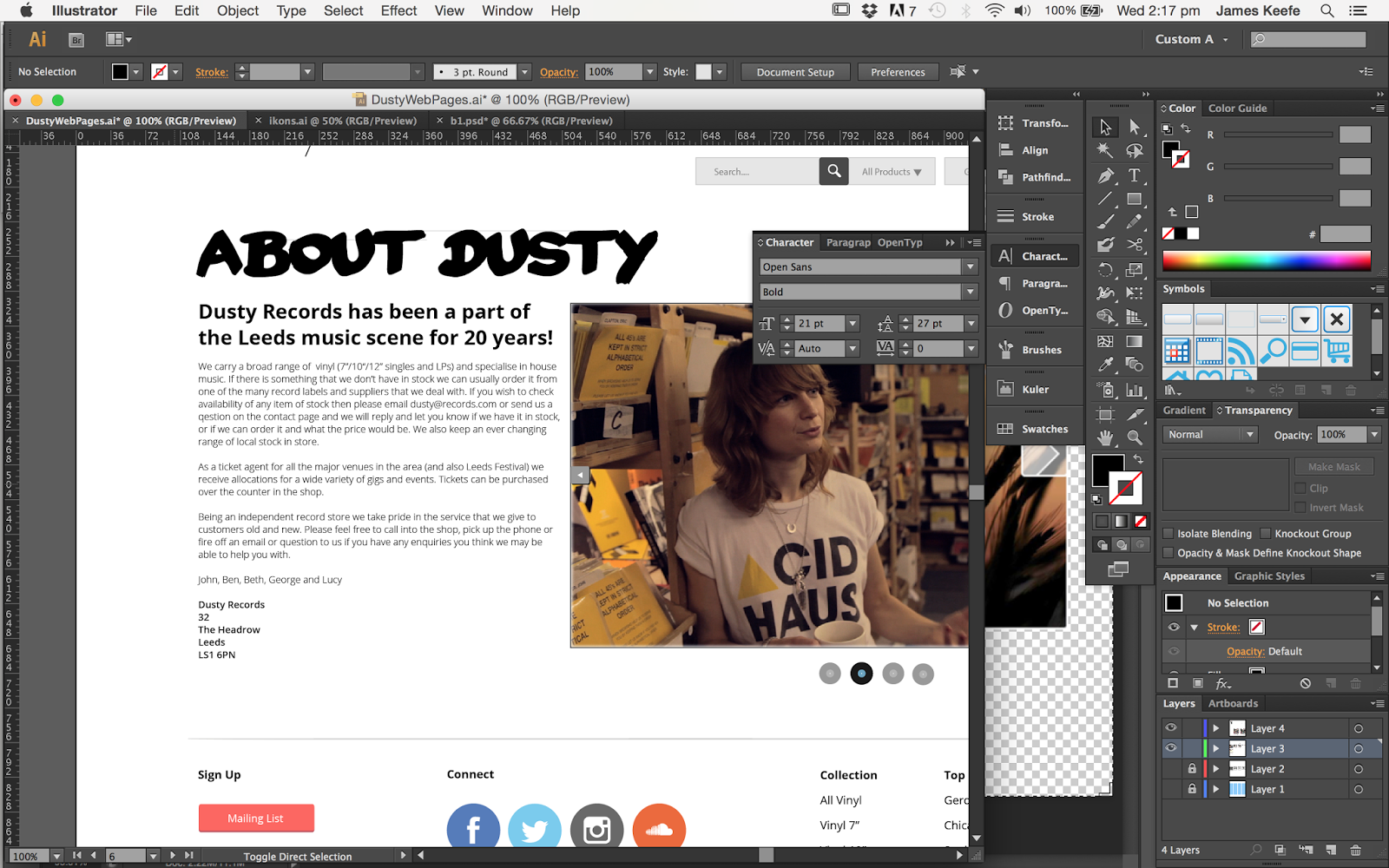The image size is (1389, 868).
Task: Open the Effect menu
Action: tap(398, 10)
